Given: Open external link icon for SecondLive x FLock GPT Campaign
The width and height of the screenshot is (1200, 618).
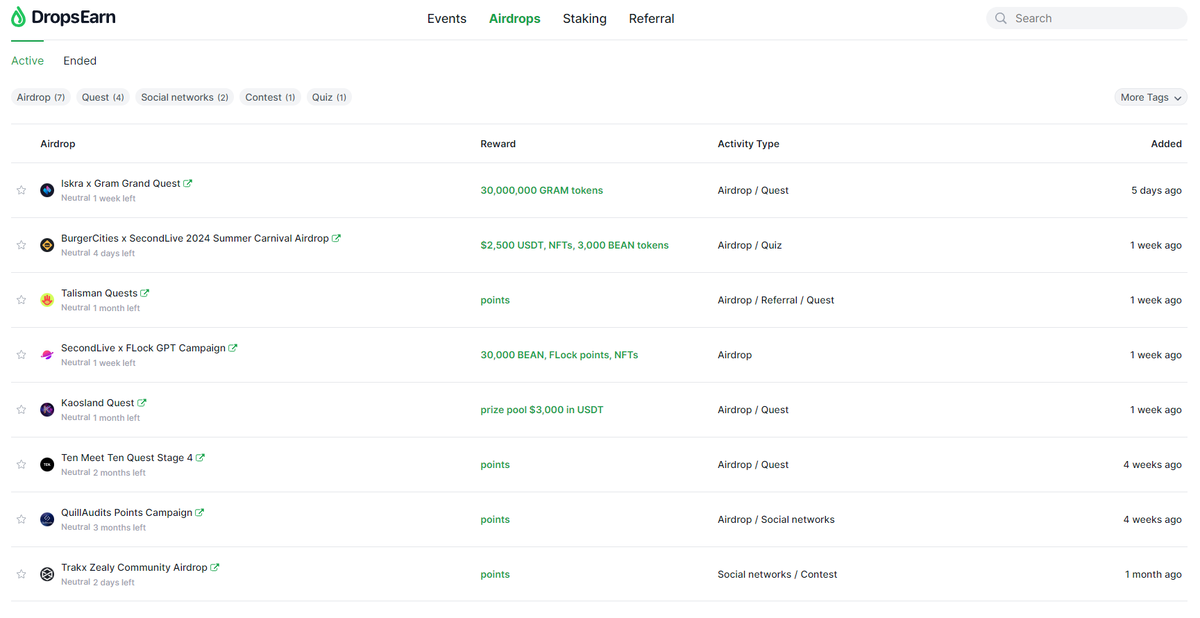Looking at the screenshot, I should [x=233, y=348].
